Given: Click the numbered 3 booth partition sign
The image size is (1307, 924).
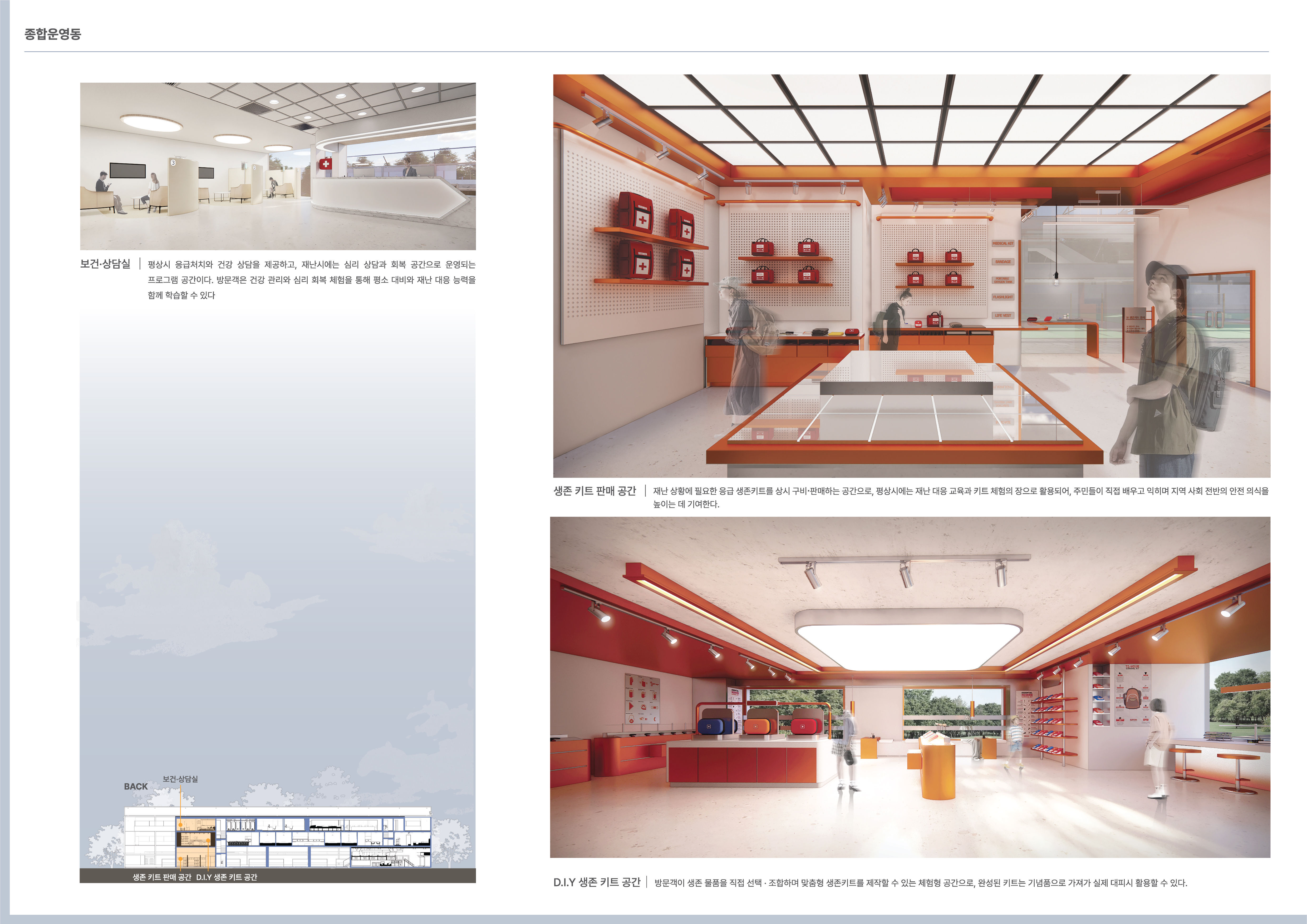Looking at the screenshot, I should 173,163.
